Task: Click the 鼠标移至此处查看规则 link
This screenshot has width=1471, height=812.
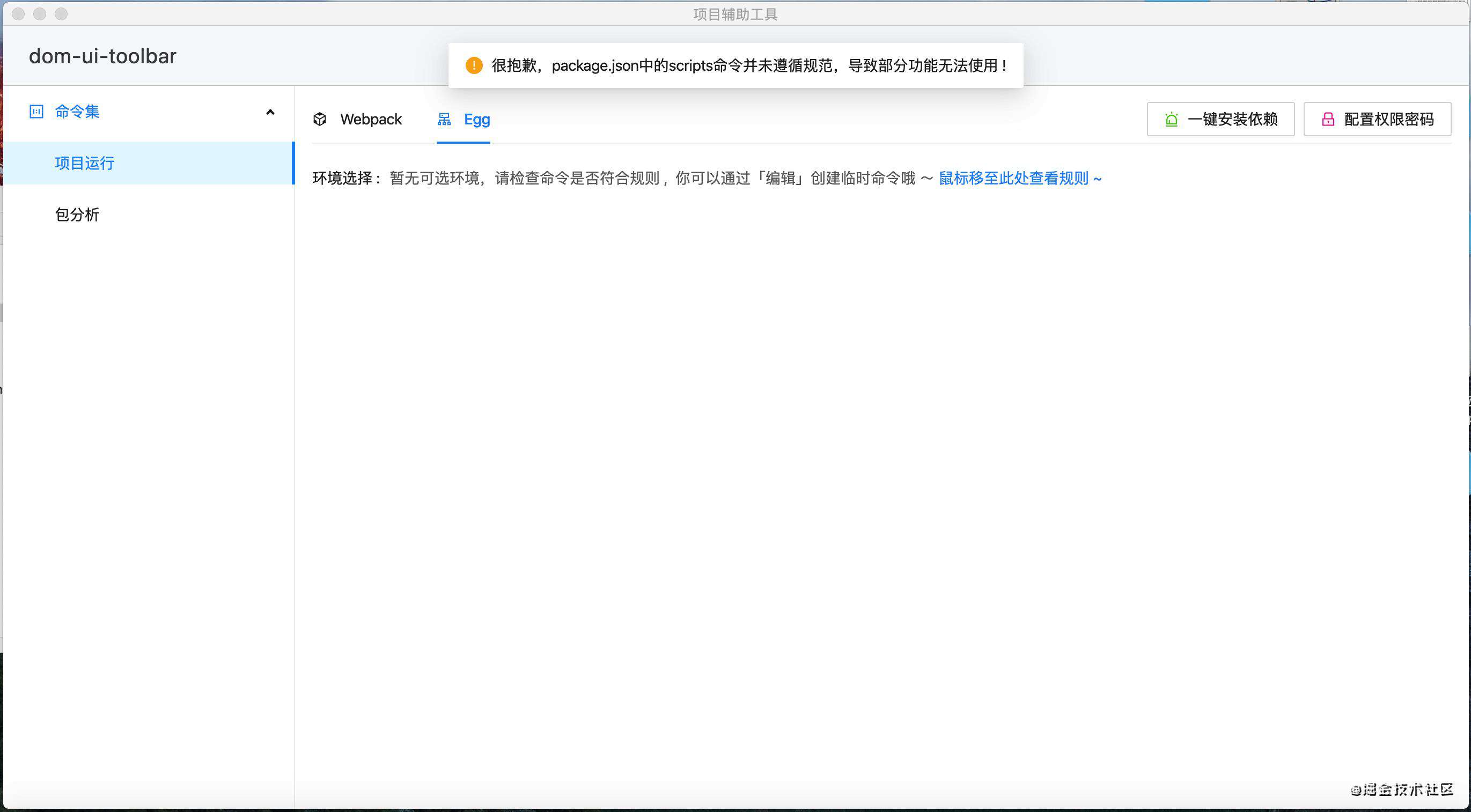Action: (x=1020, y=178)
